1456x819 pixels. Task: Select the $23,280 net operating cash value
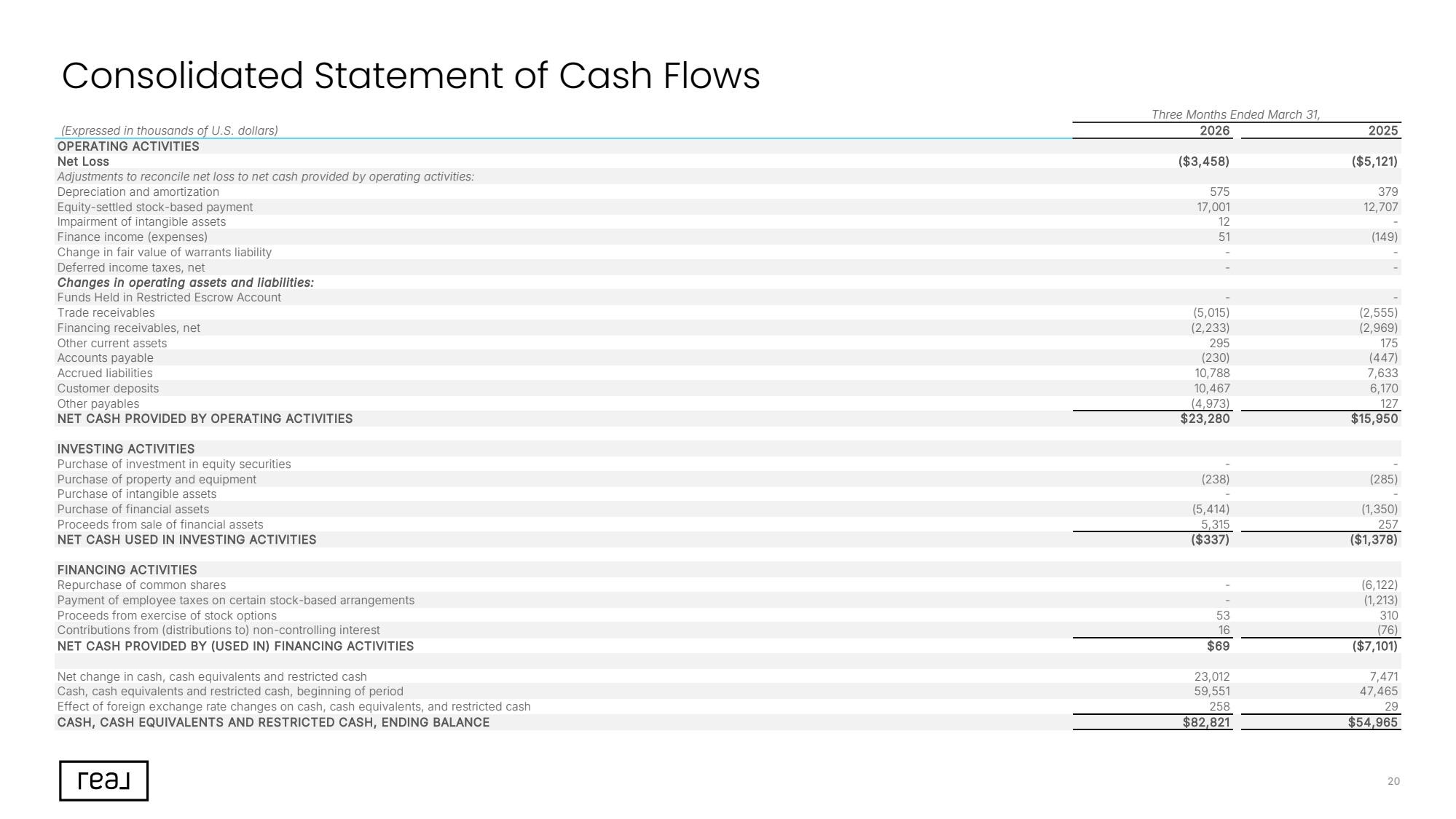pos(1205,419)
